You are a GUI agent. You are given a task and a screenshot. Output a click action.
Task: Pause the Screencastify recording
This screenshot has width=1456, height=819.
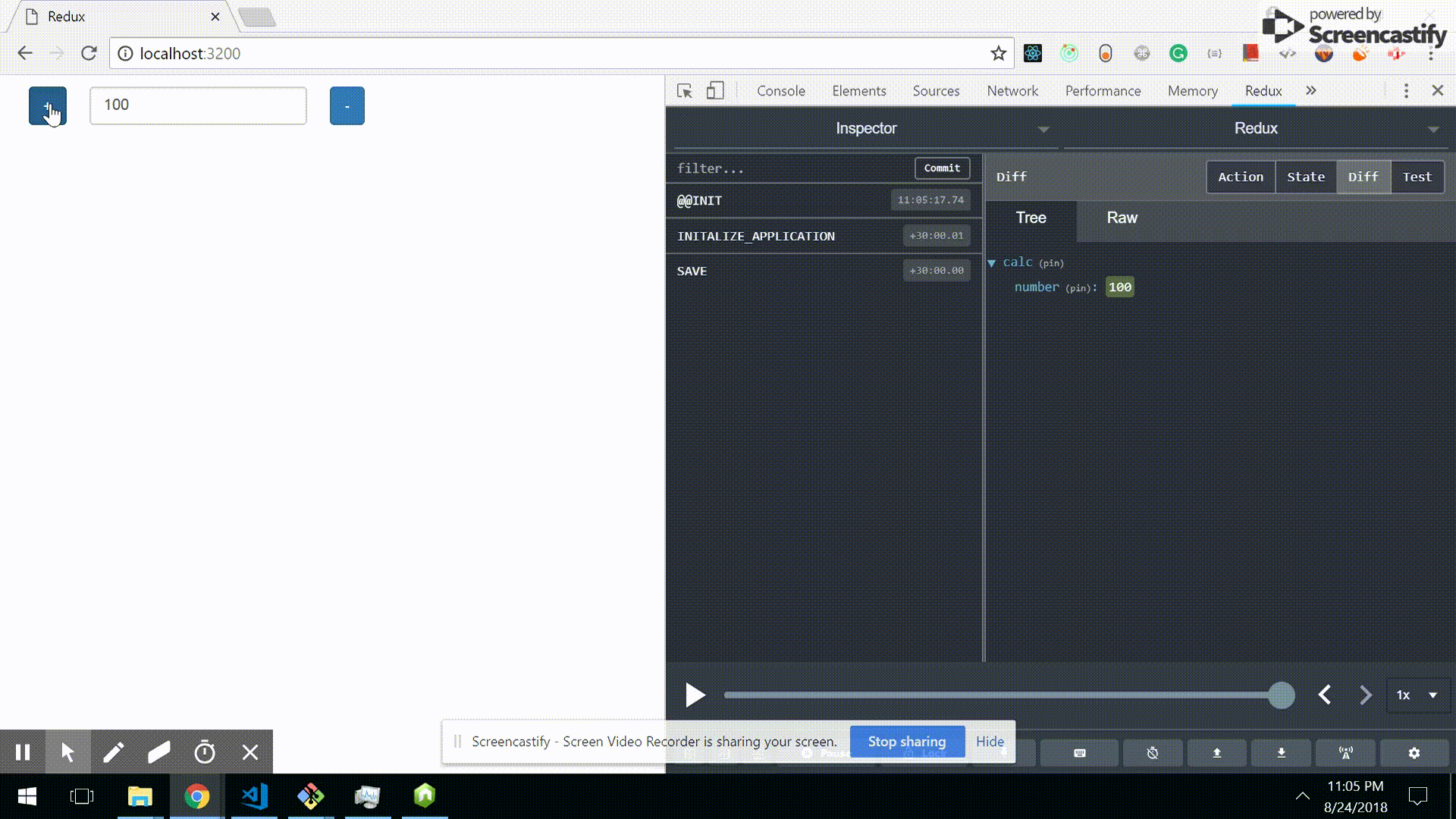pyautogui.click(x=23, y=752)
